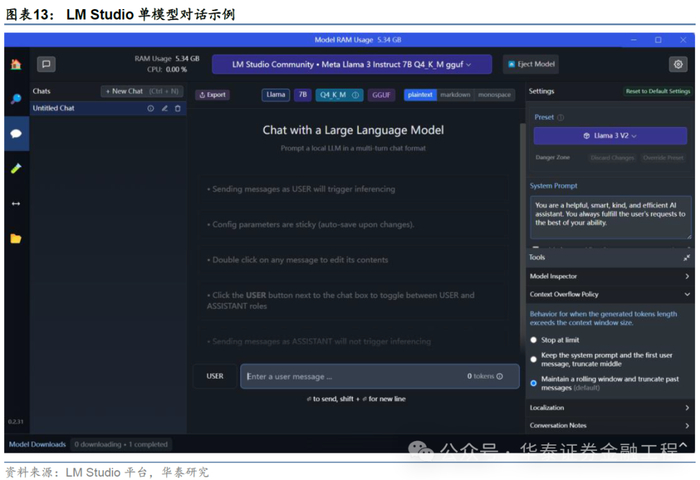Screen dimensions: 700x480
Task: Open the Search models magnifier icon
Action: click(16, 99)
